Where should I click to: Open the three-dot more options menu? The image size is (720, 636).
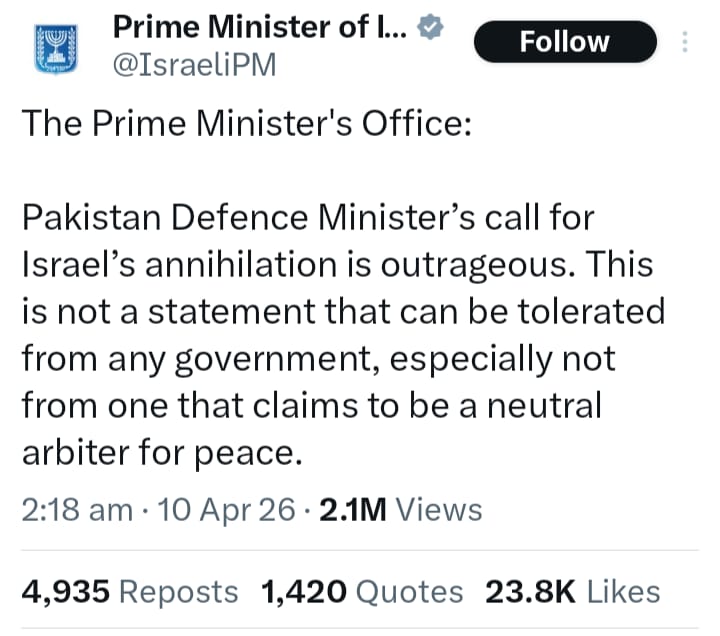click(x=685, y=42)
